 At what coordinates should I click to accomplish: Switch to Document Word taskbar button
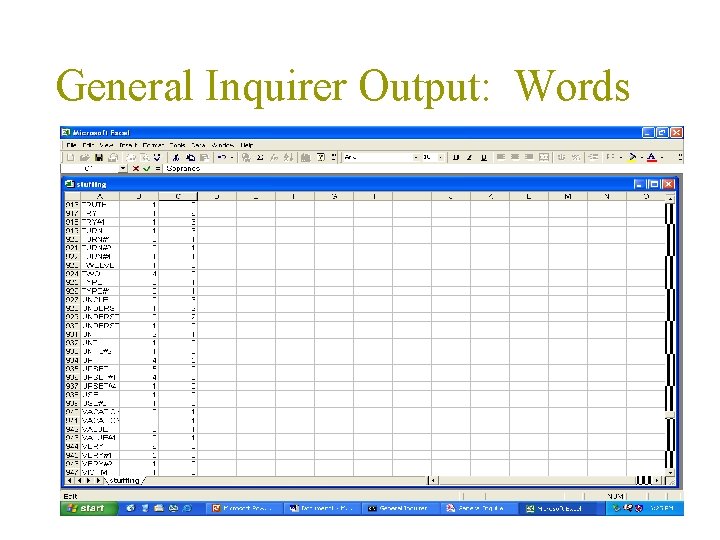coord(321,508)
